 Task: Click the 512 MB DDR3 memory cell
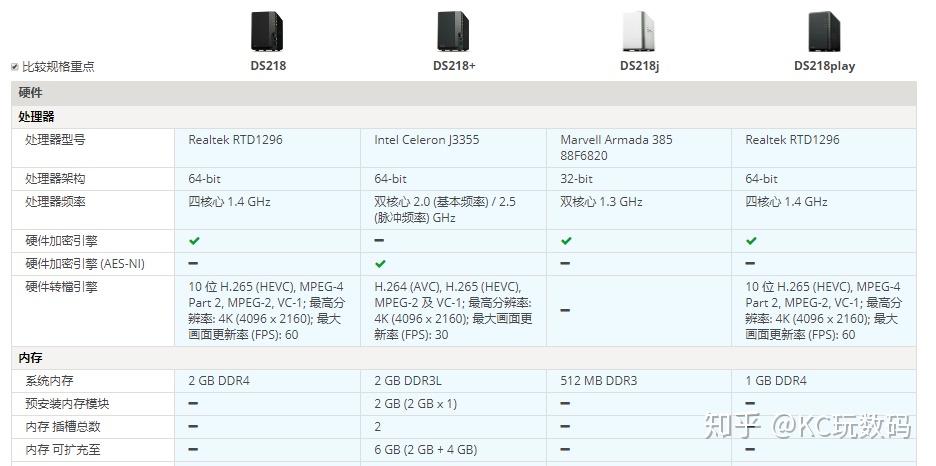pos(639,381)
